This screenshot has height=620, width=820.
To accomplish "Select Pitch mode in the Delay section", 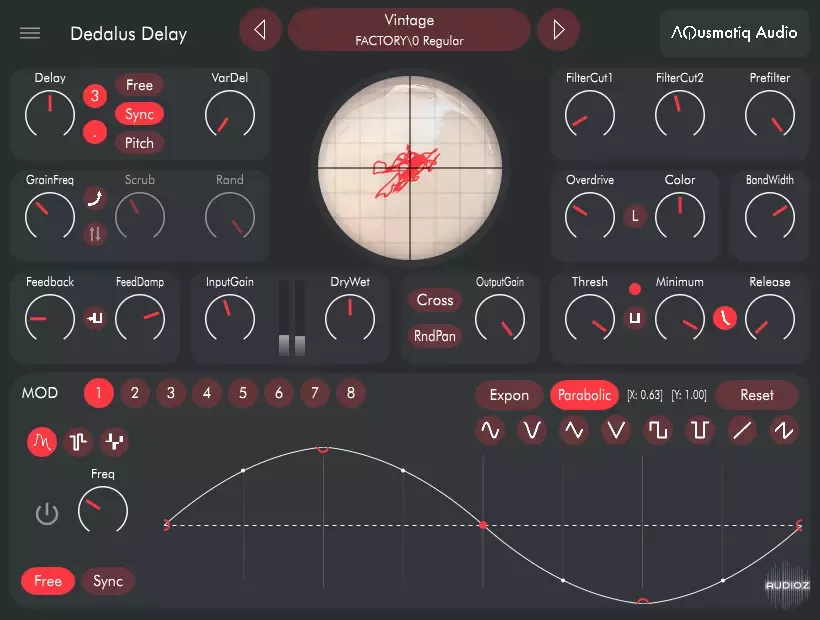I will [139, 143].
